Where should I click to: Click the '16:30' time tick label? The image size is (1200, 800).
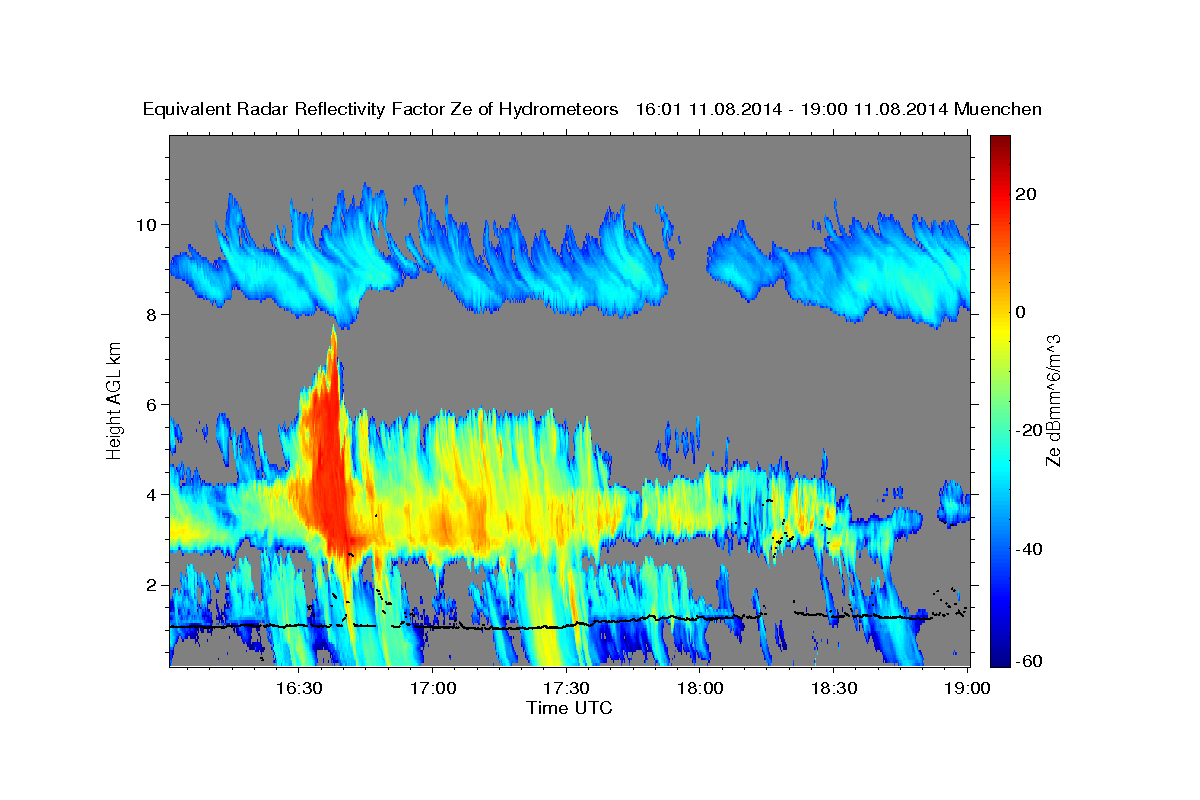(x=299, y=689)
